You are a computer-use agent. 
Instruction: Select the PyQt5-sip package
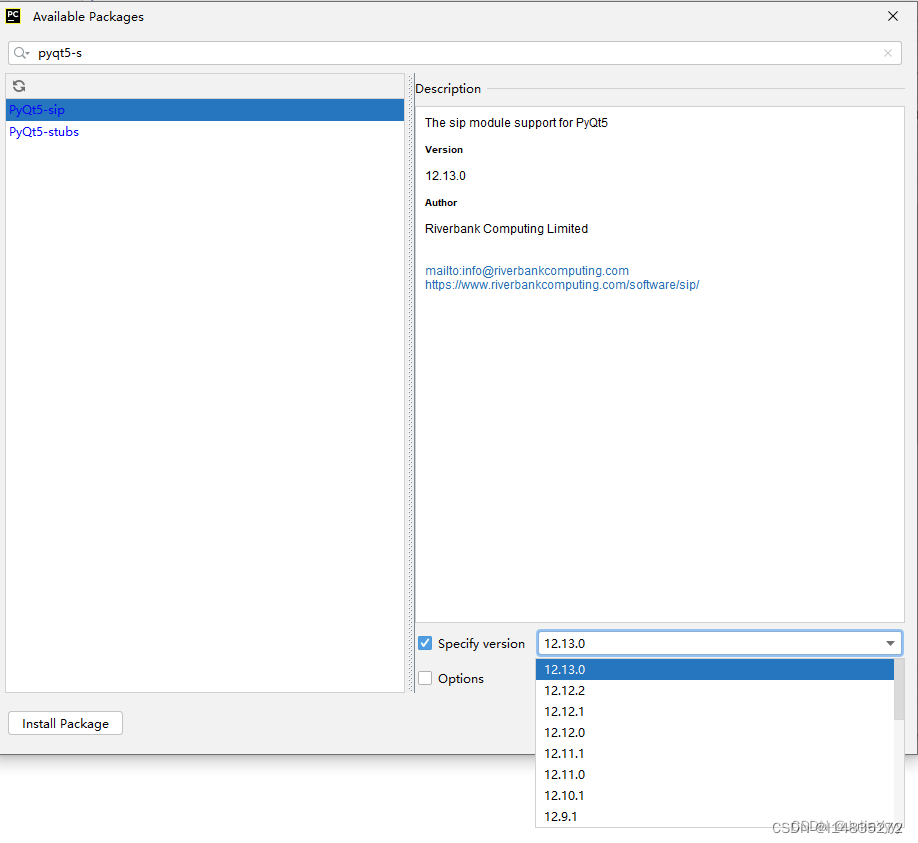pos(205,109)
